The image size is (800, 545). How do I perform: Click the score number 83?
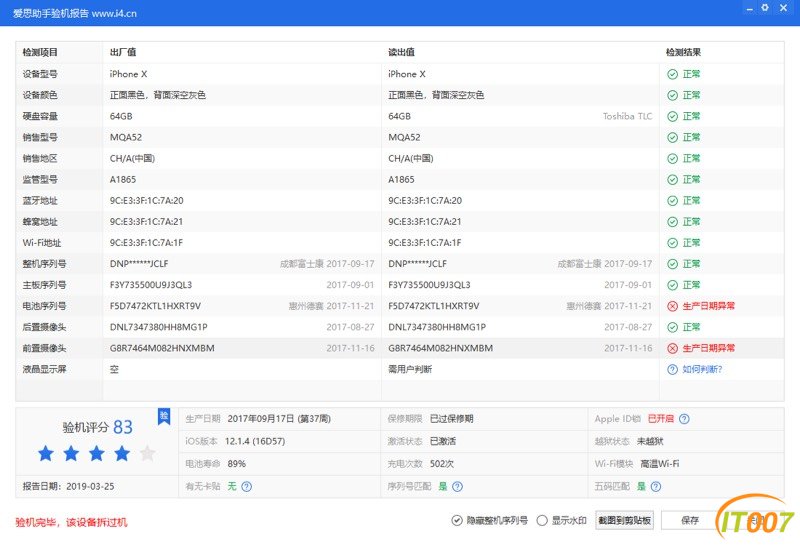pyautogui.click(x=123, y=427)
